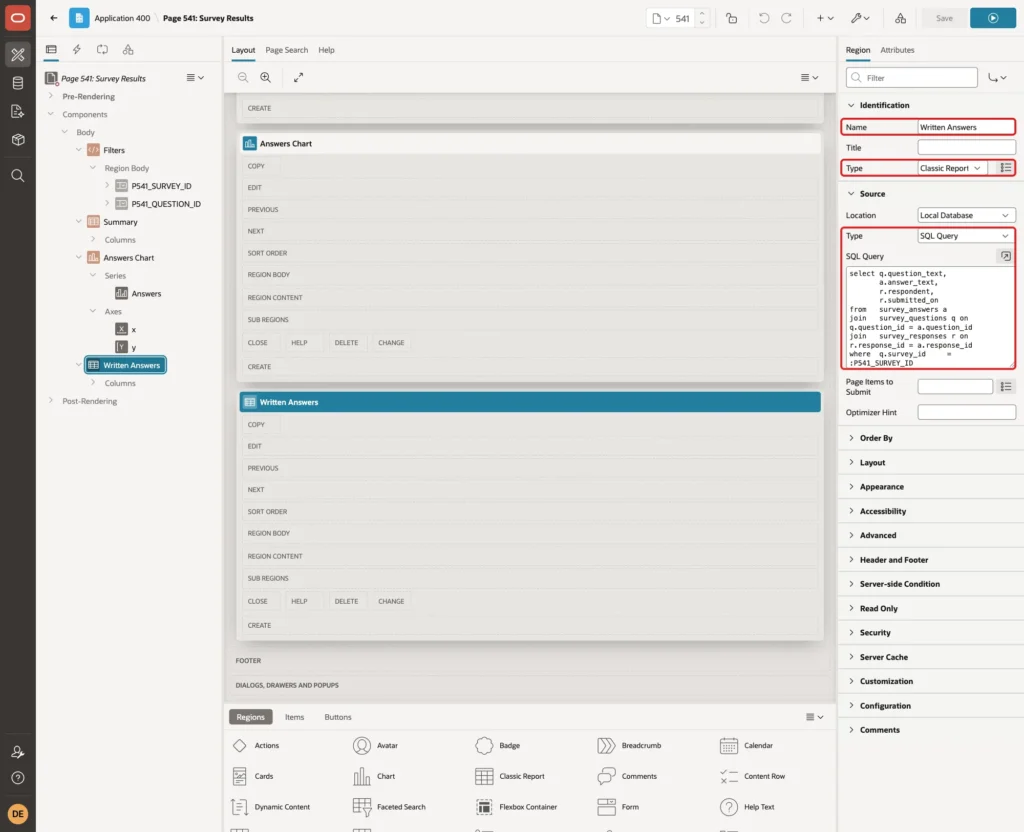The width and height of the screenshot is (1024, 832).
Task: Open SQL Workshop icon in left sidebar
Action: (x=18, y=83)
